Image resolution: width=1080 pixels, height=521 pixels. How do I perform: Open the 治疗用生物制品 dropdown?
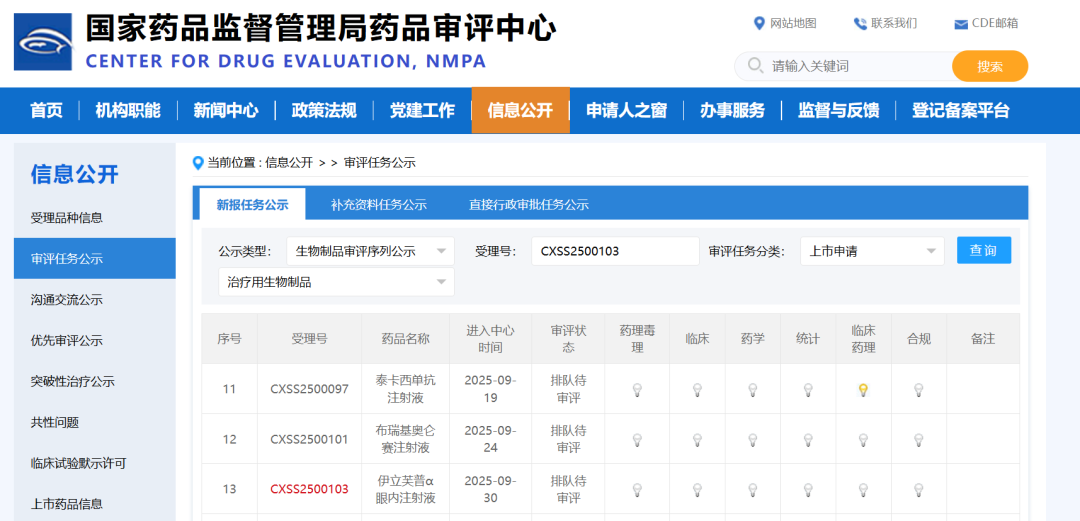coord(336,282)
